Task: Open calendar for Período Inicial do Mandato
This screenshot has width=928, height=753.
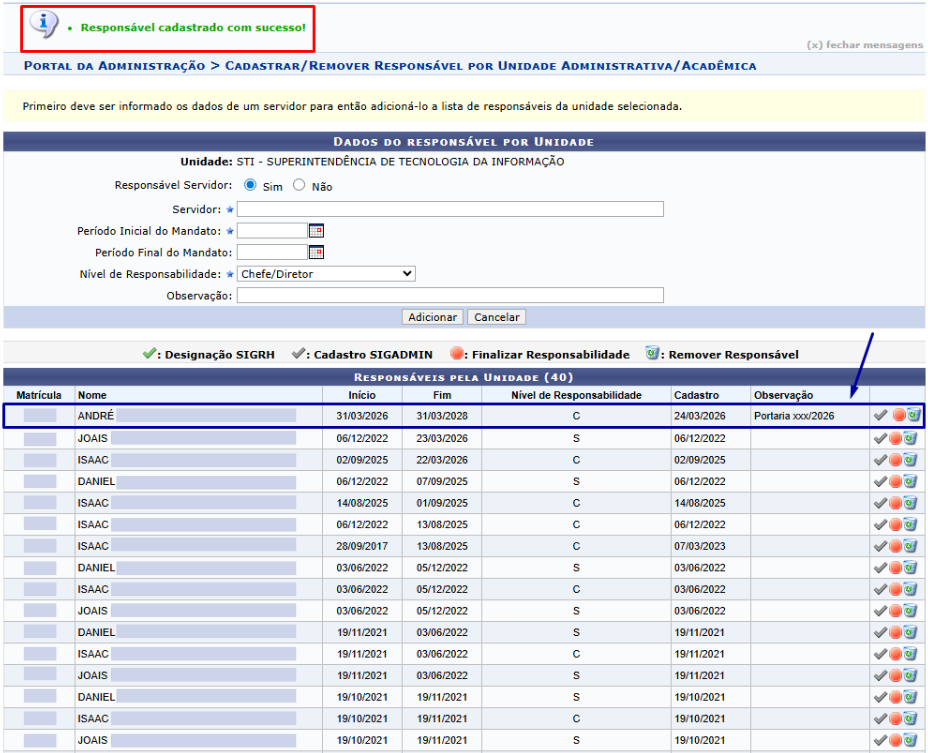Action: (x=316, y=231)
